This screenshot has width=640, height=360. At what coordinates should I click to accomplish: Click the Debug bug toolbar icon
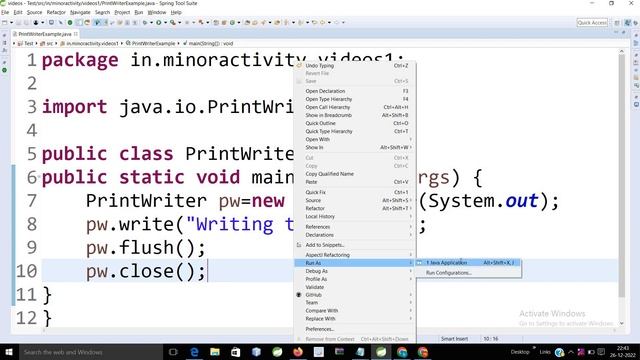(x=144, y=22)
